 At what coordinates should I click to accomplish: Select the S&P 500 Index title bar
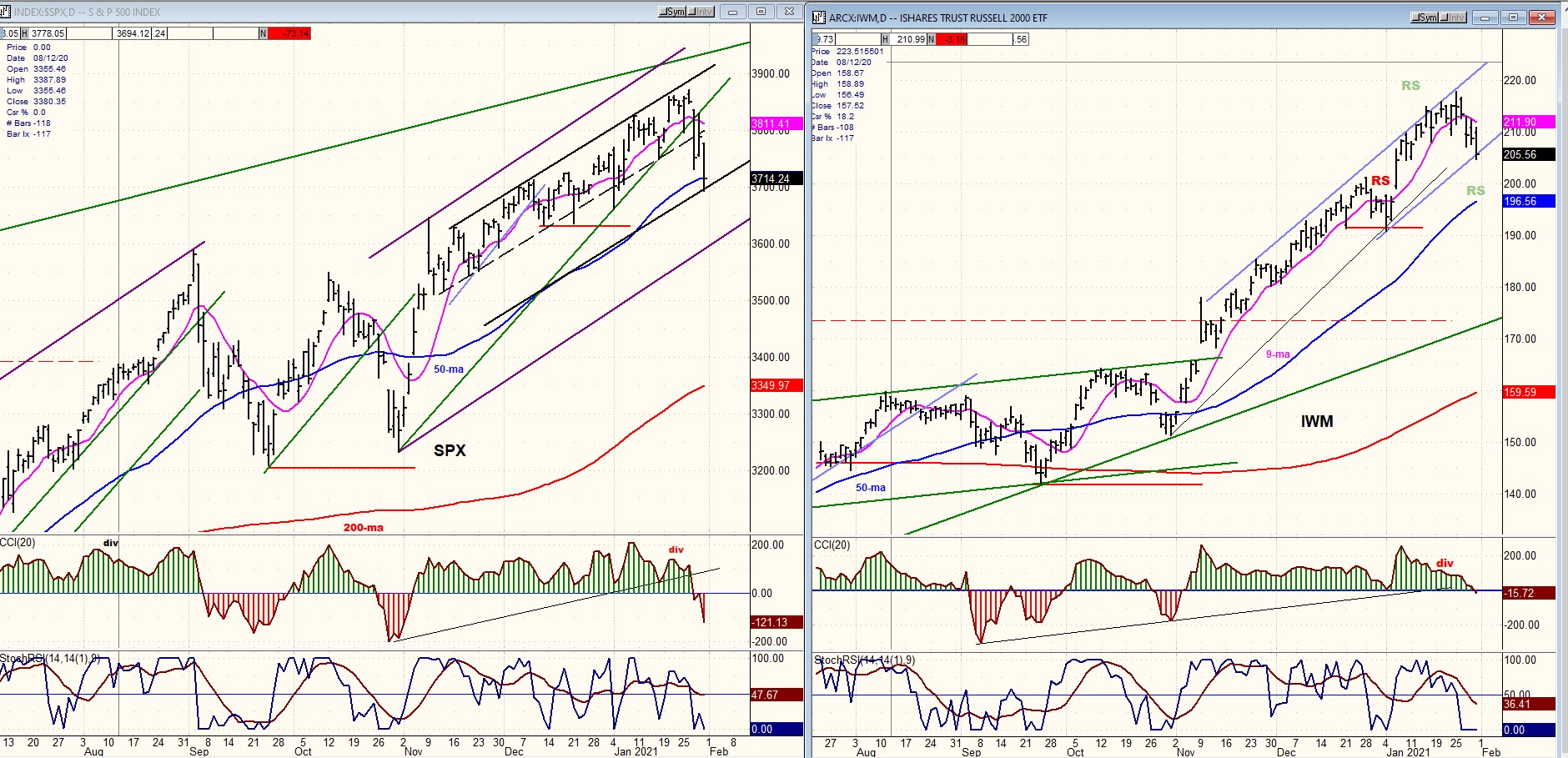pos(334,12)
